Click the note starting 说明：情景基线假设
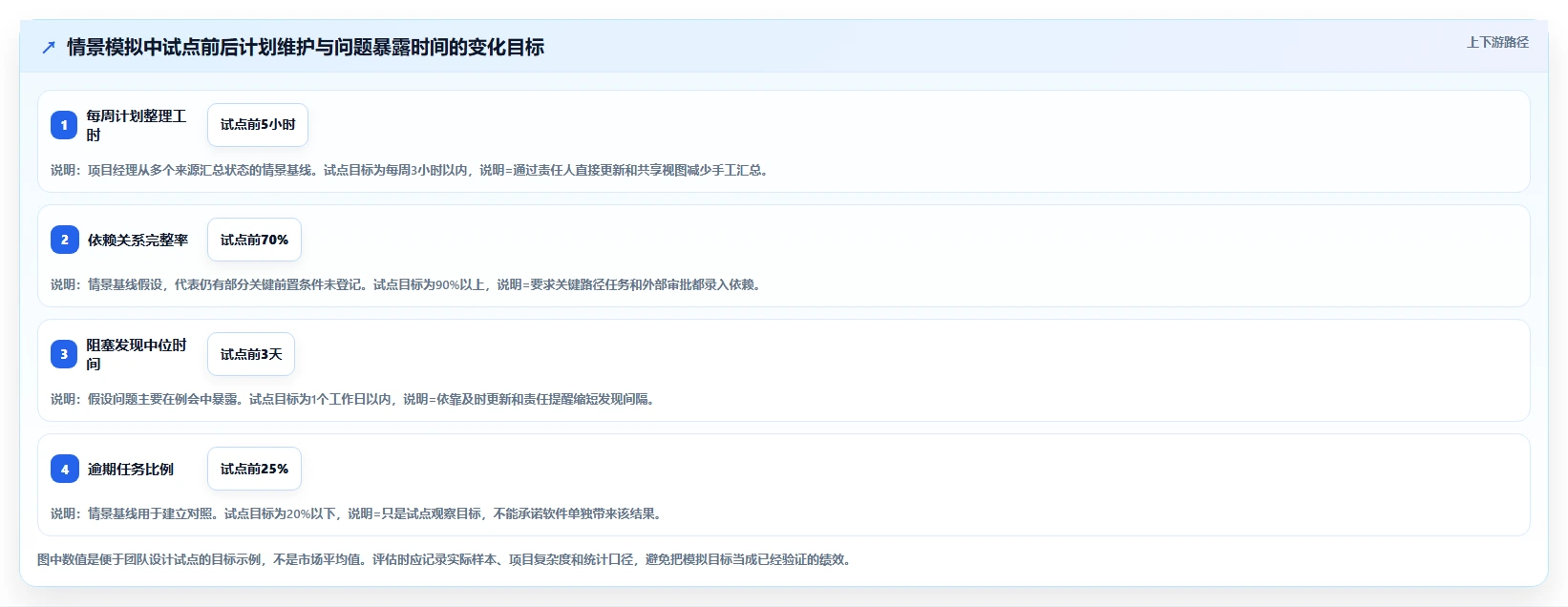1568x607 pixels. pos(408,284)
